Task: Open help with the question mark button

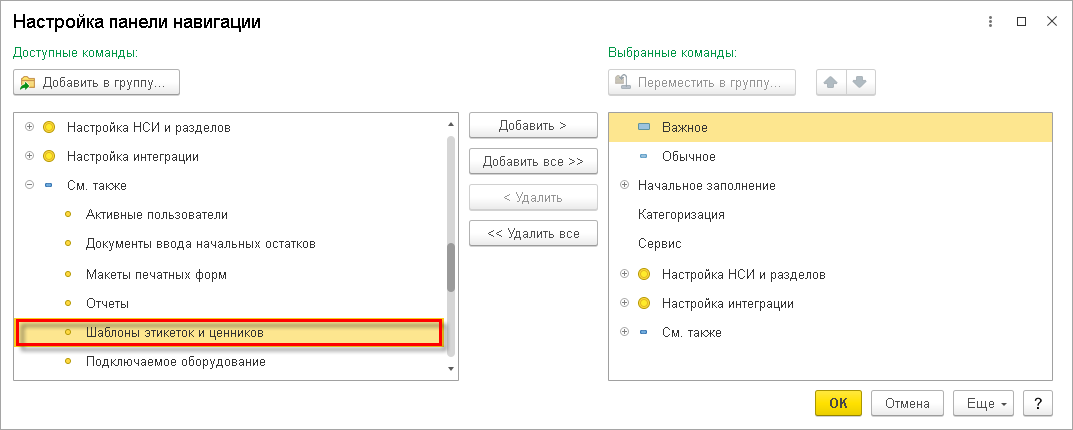Action: pos(1037,403)
